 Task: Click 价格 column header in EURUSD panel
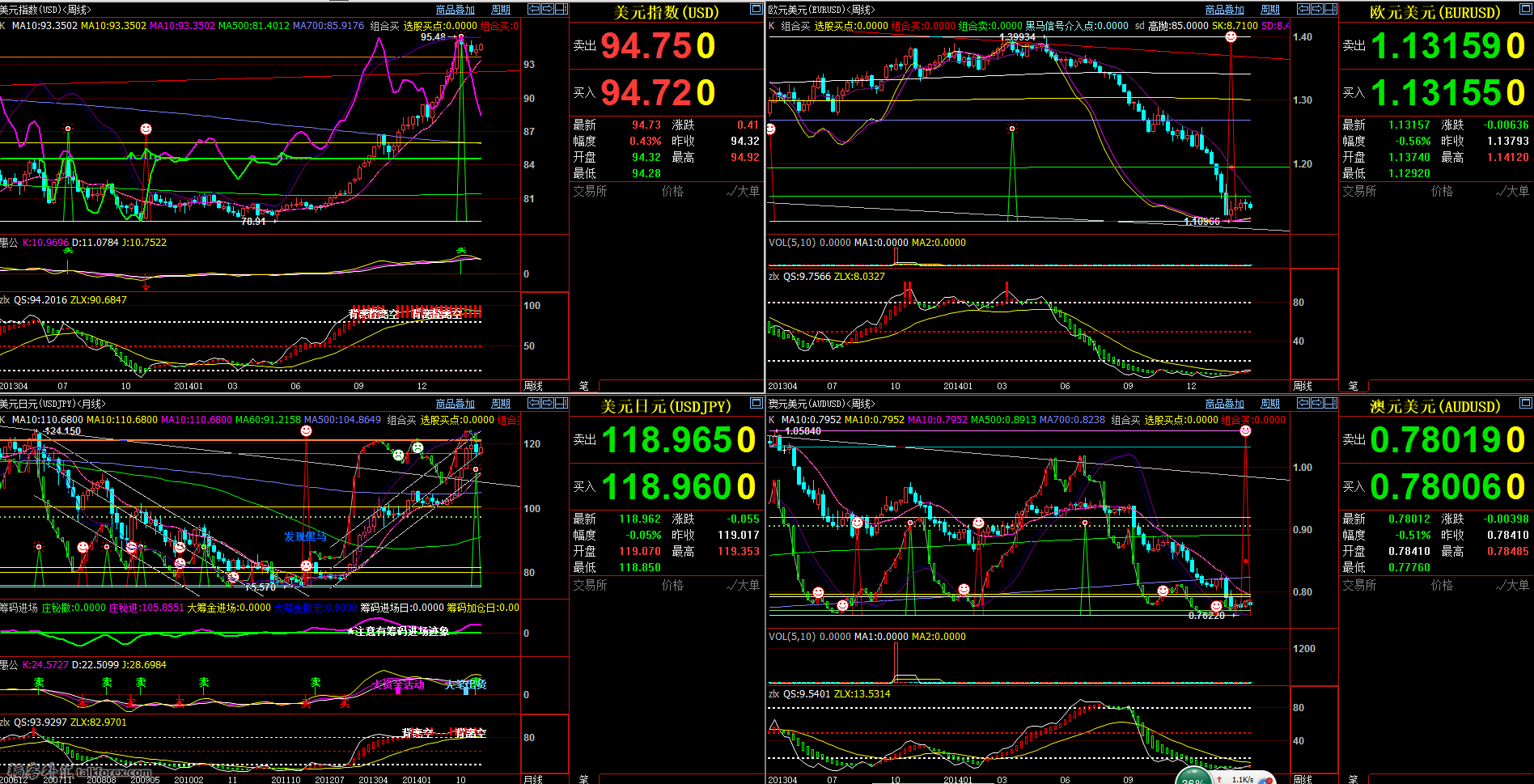(1442, 191)
